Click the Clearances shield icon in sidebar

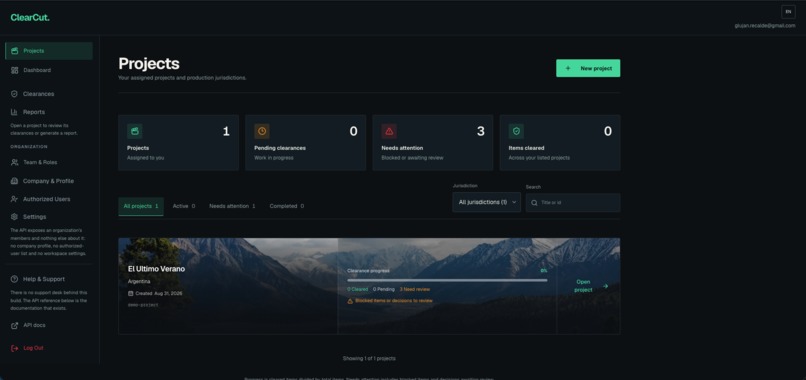(x=14, y=94)
